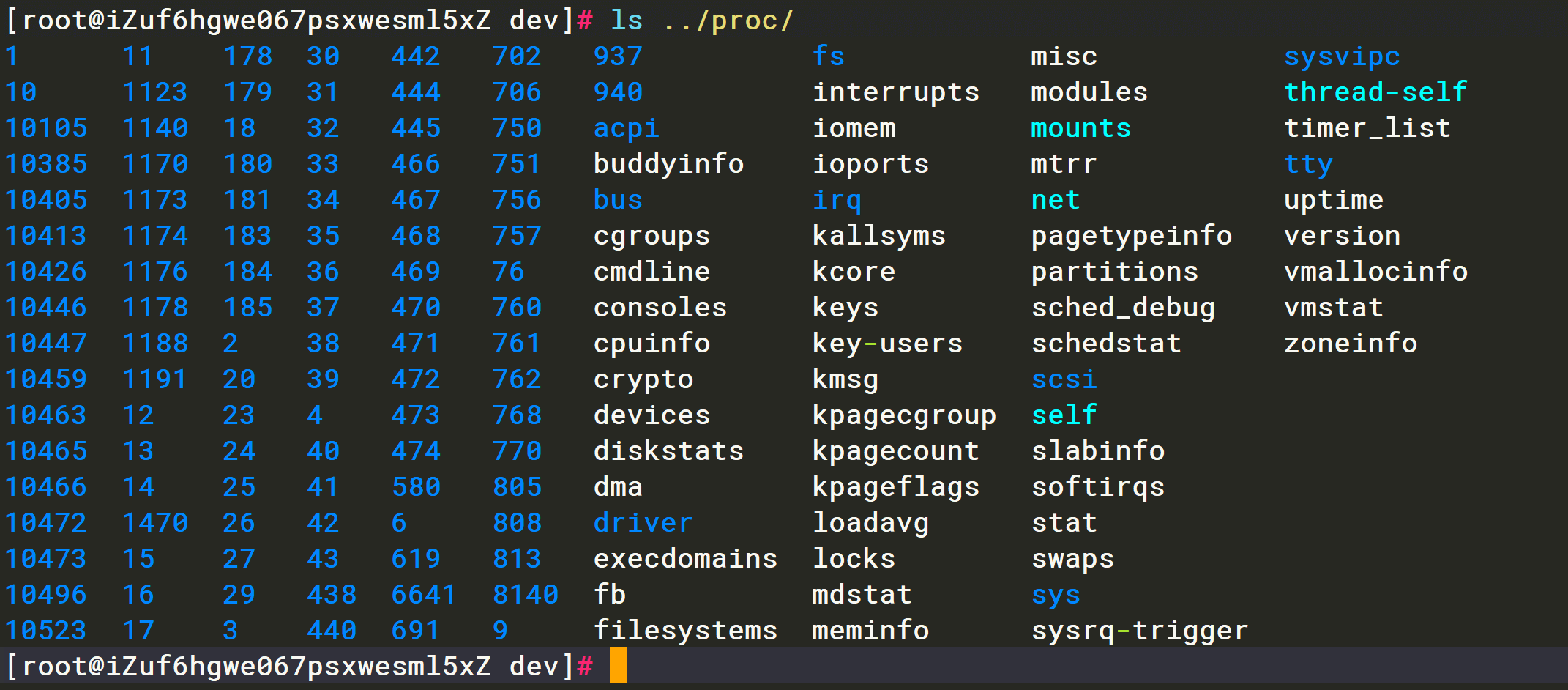Click the cyan 'mounts' symlink
The width and height of the screenshot is (1568, 690).
pos(1081,127)
